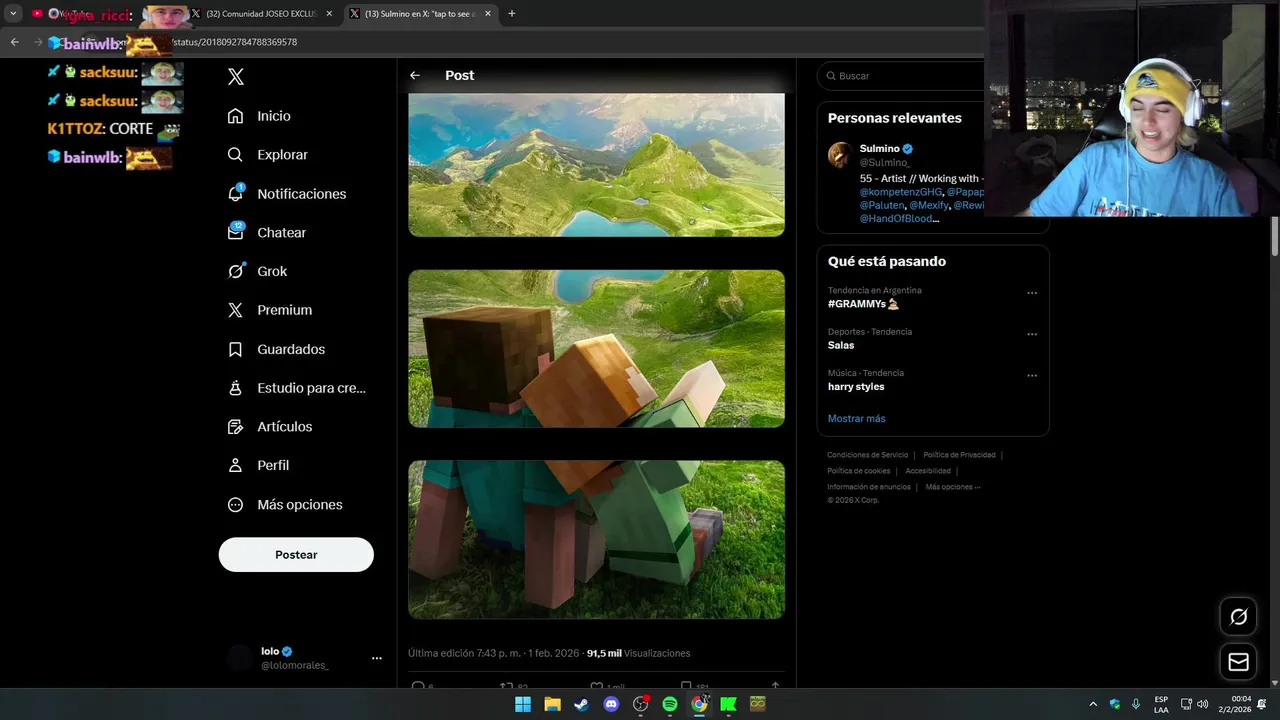Click the Artículos icon
This screenshot has height=720, width=1280.
click(235, 427)
